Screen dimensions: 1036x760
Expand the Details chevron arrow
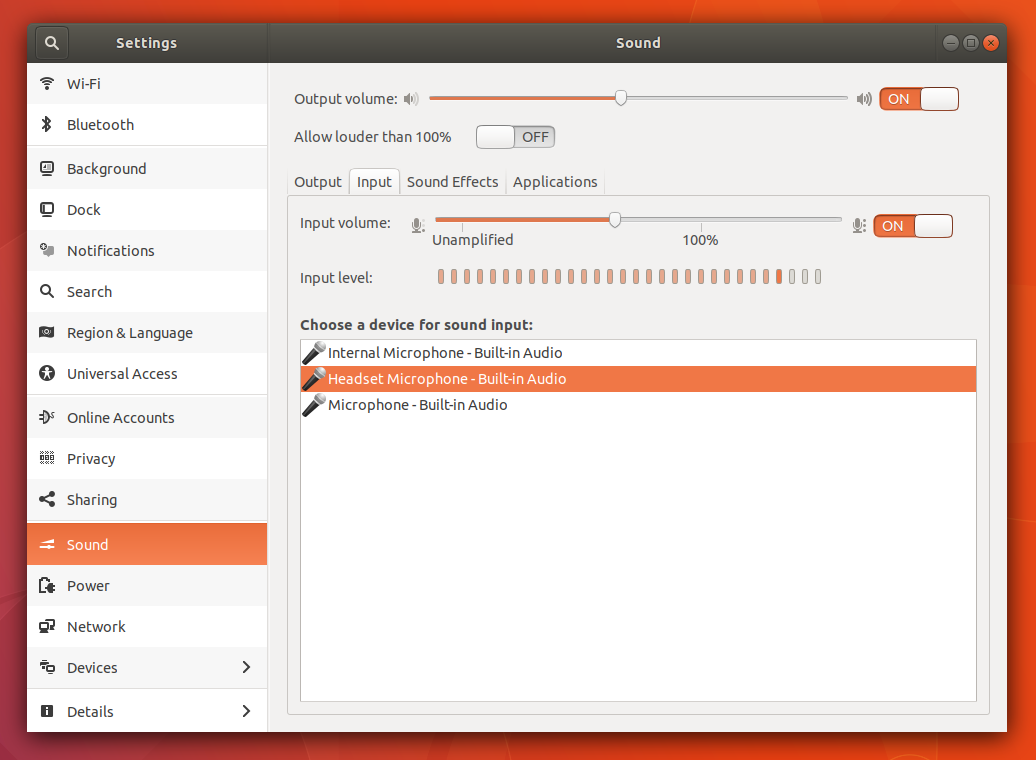[x=246, y=711]
